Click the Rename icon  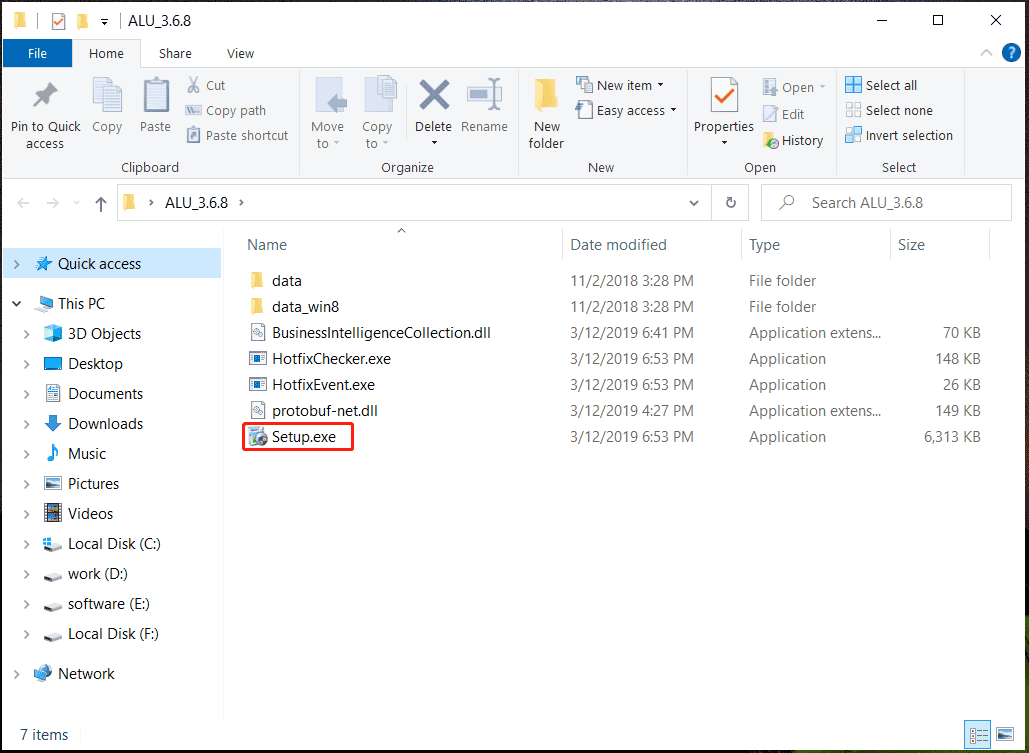484,95
